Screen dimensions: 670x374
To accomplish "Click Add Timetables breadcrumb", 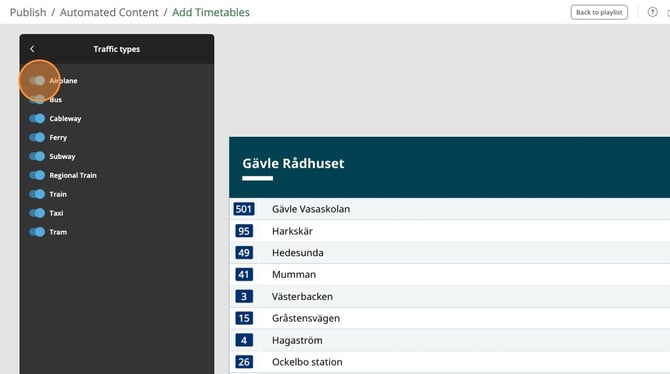I will point(211,12).
